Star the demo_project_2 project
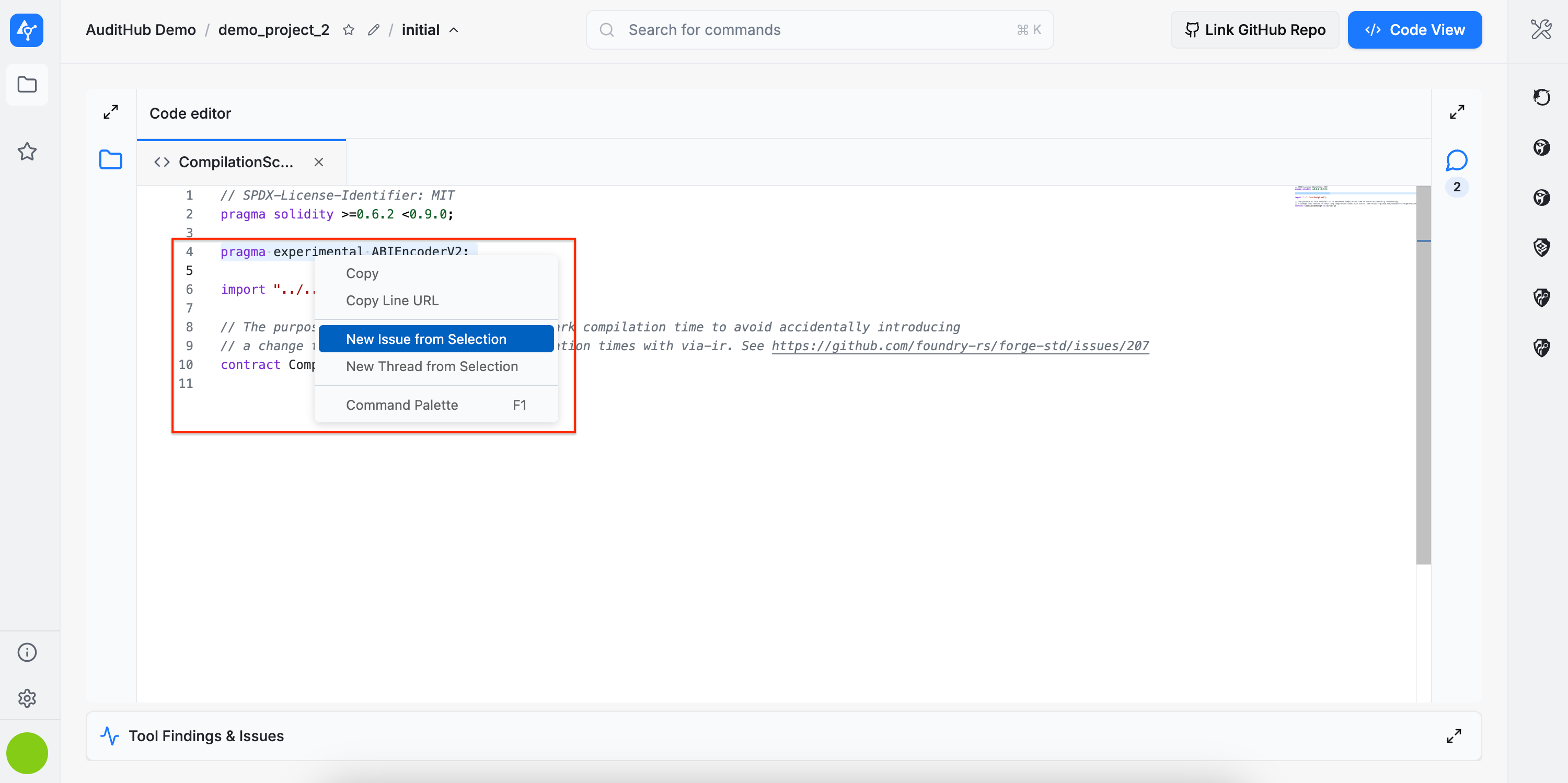The height and width of the screenshot is (783, 1568). tap(348, 30)
